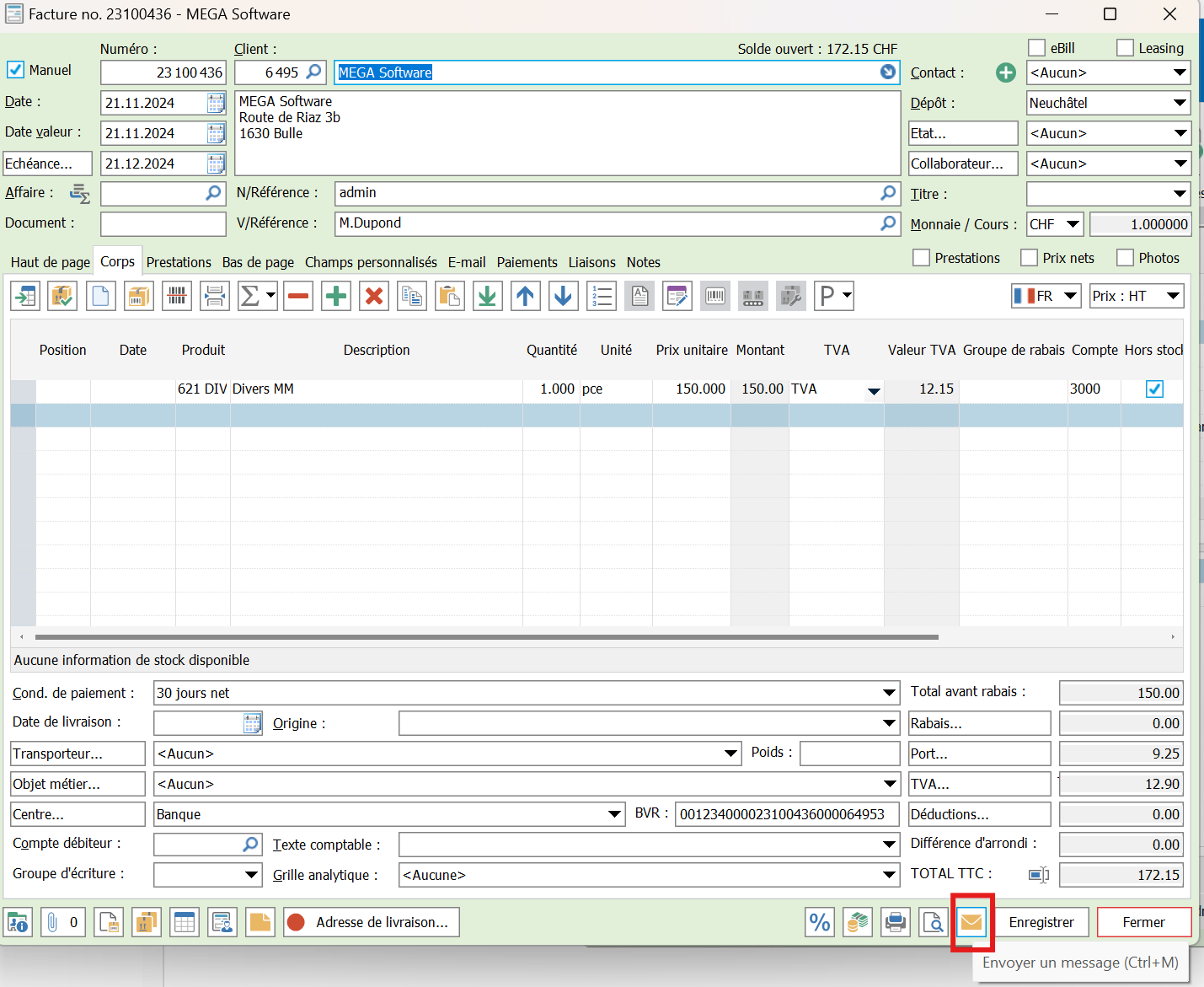Open the Banque centre dropdown
Screen dimensions: 1204x987
pos(615,814)
